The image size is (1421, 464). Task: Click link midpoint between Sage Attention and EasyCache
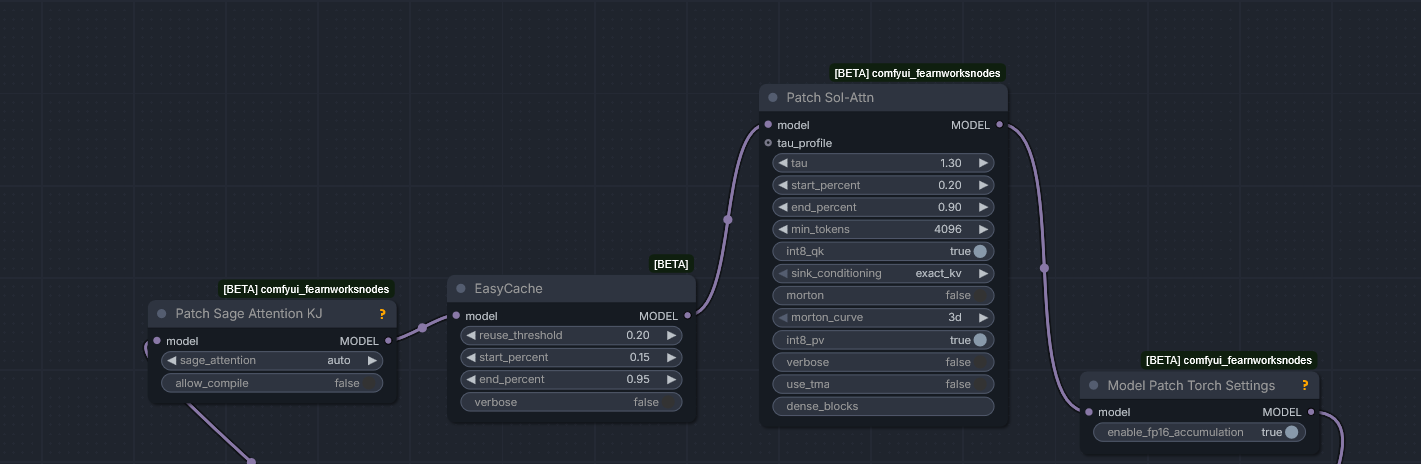pos(423,327)
